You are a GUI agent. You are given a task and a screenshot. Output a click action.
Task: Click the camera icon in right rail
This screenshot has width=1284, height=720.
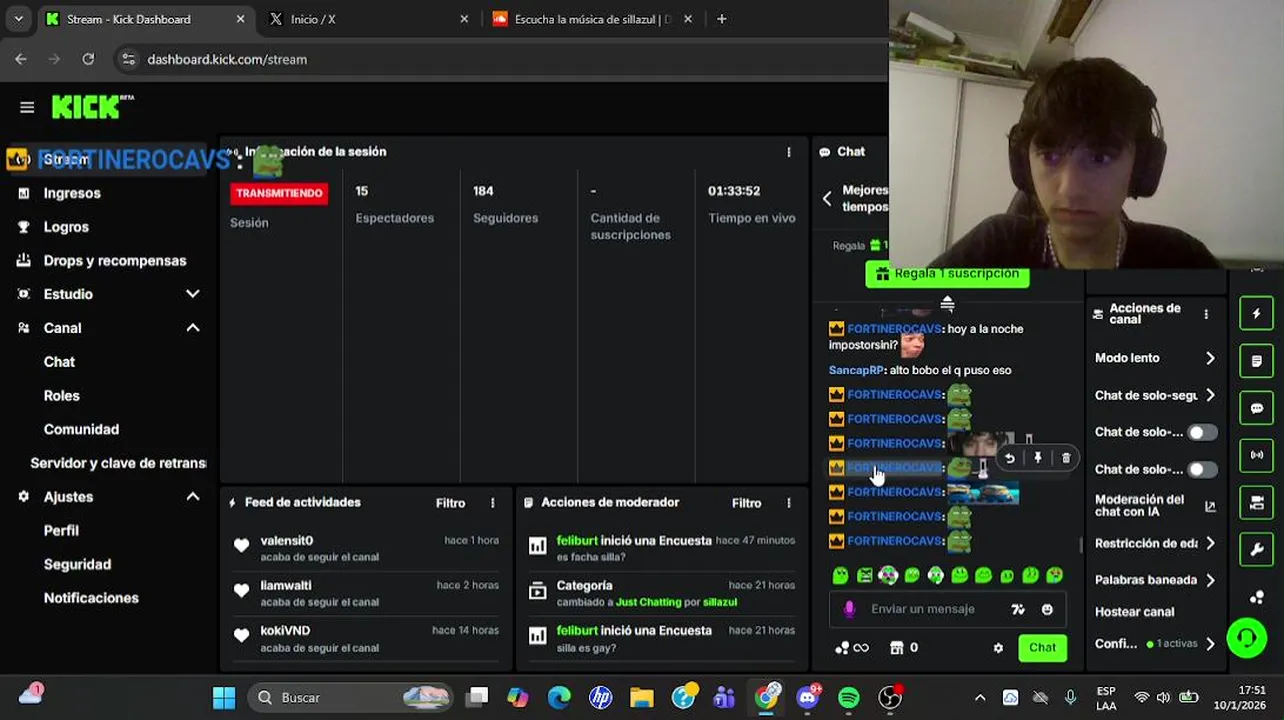[1257, 502]
